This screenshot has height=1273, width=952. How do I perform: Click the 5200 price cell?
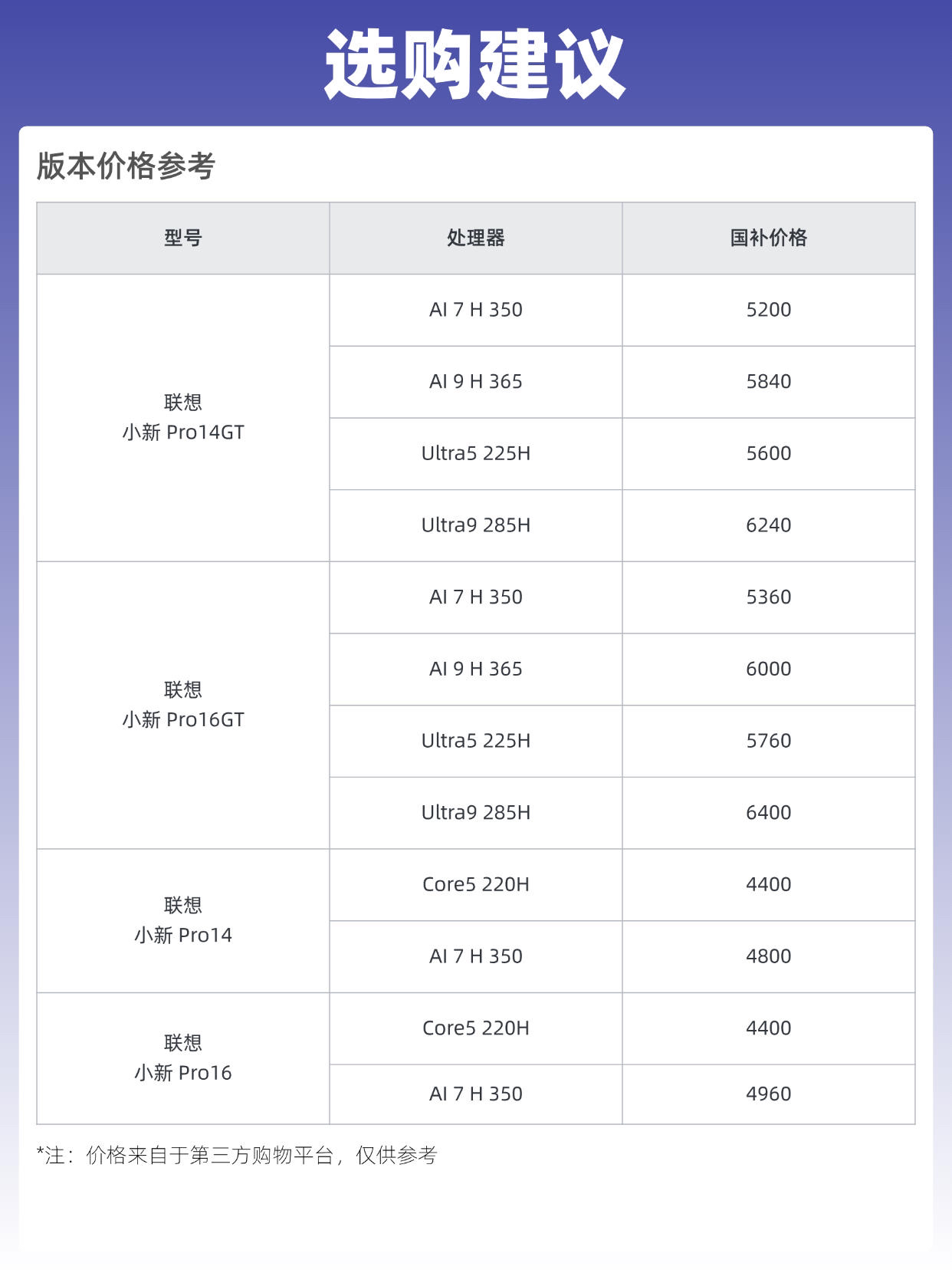(769, 310)
